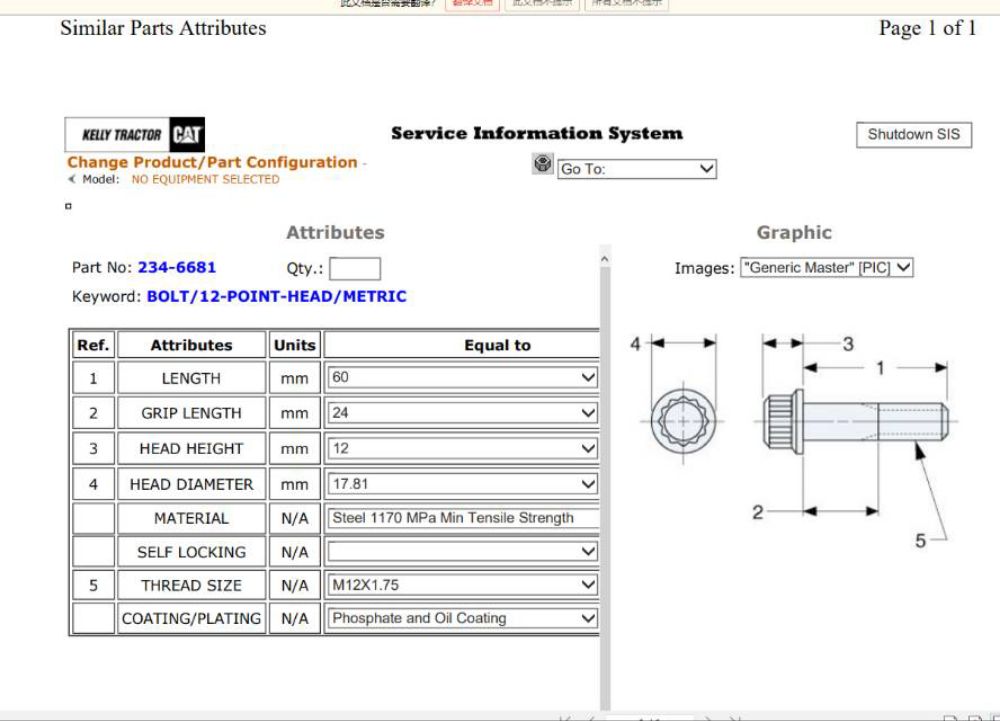Click N/A unit cell in MATERIAL row
This screenshot has height=721, width=1000.
295,518
